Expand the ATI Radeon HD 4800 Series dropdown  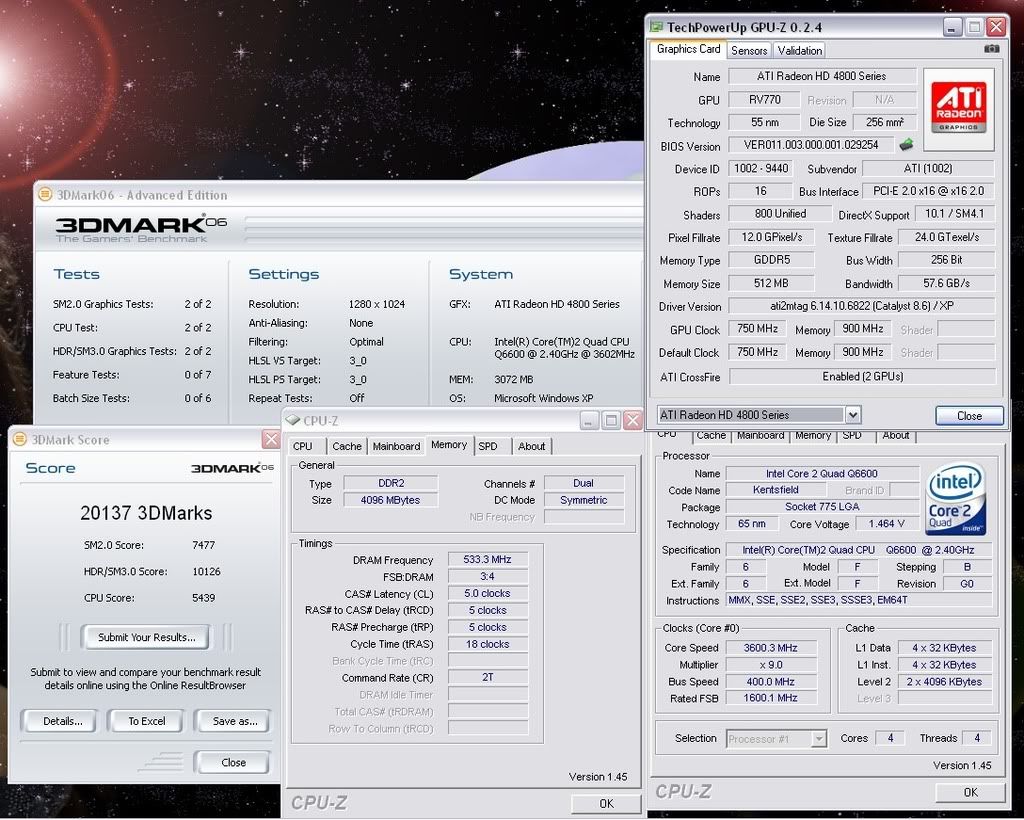[x=852, y=415]
